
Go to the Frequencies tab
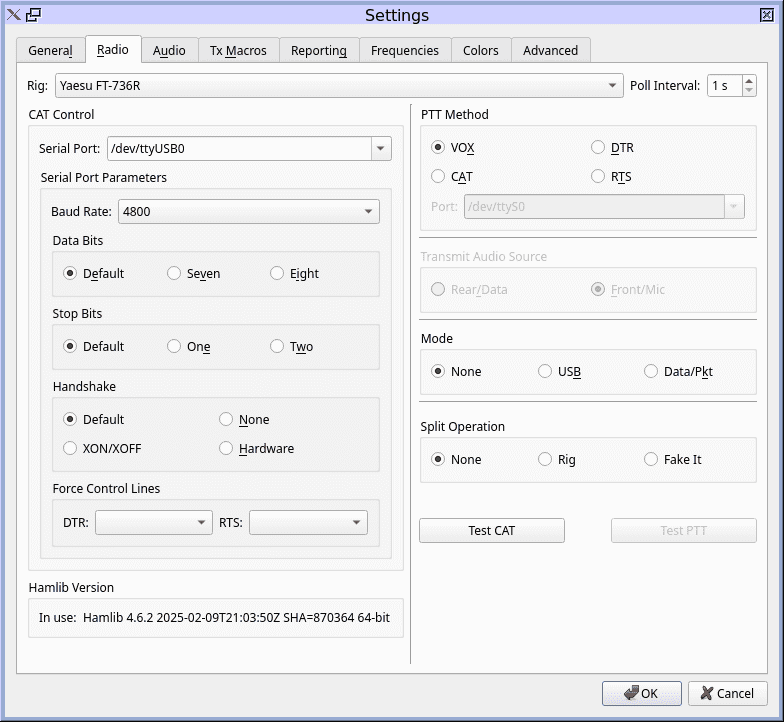[x=404, y=50]
